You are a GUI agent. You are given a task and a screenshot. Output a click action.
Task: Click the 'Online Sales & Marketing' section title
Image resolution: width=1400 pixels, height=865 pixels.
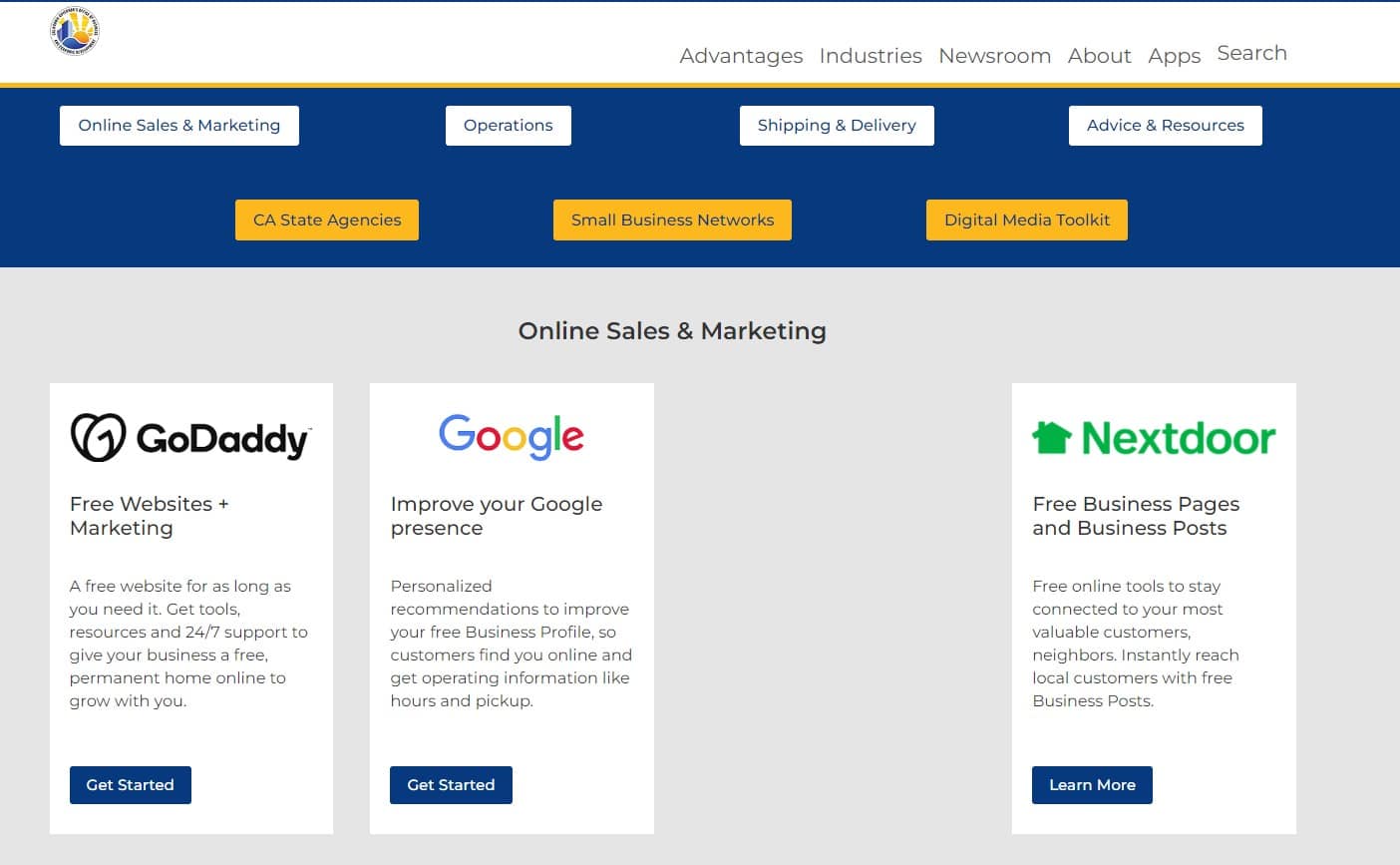pyautogui.click(x=672, y=331)
